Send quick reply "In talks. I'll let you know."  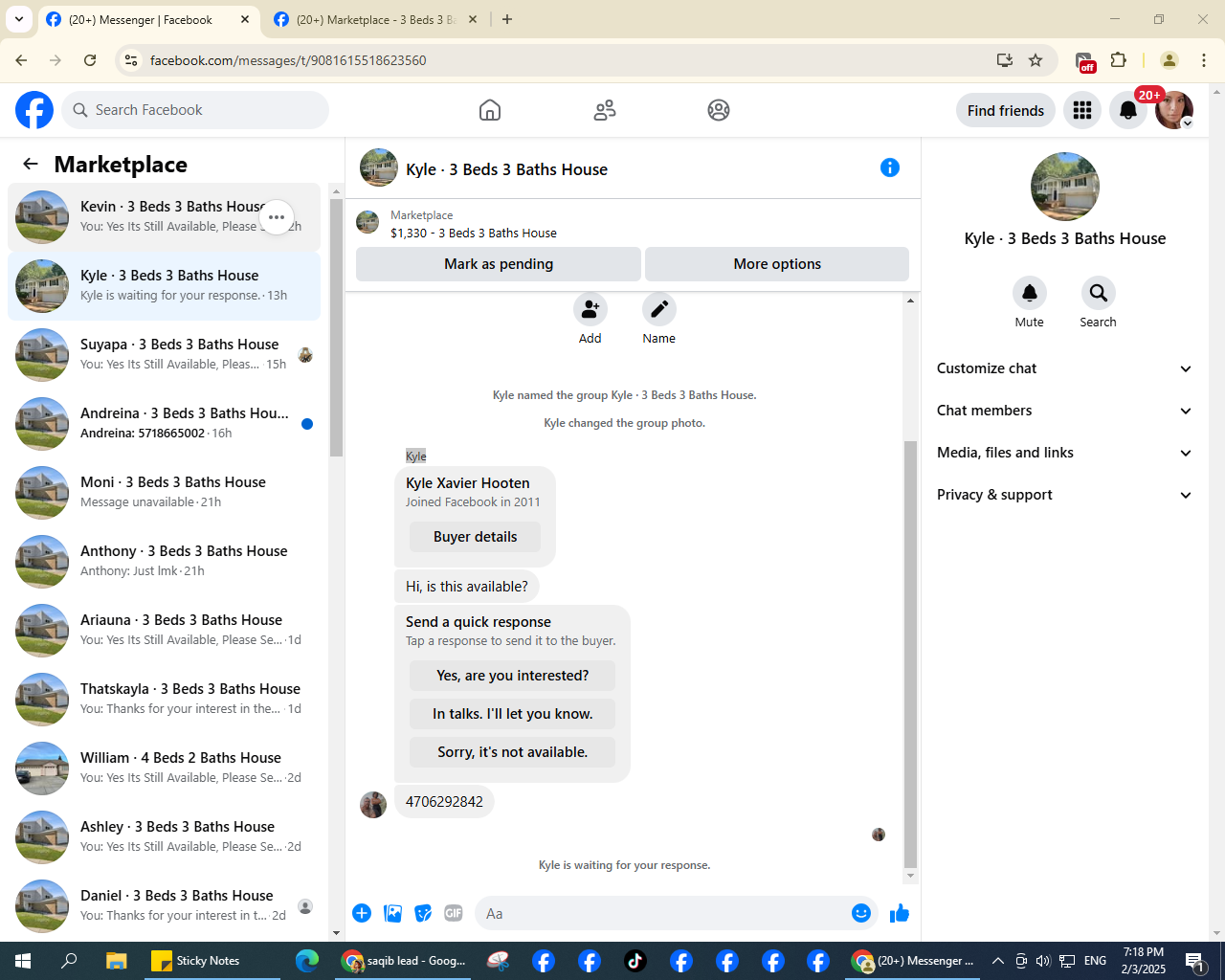point(512,714)
